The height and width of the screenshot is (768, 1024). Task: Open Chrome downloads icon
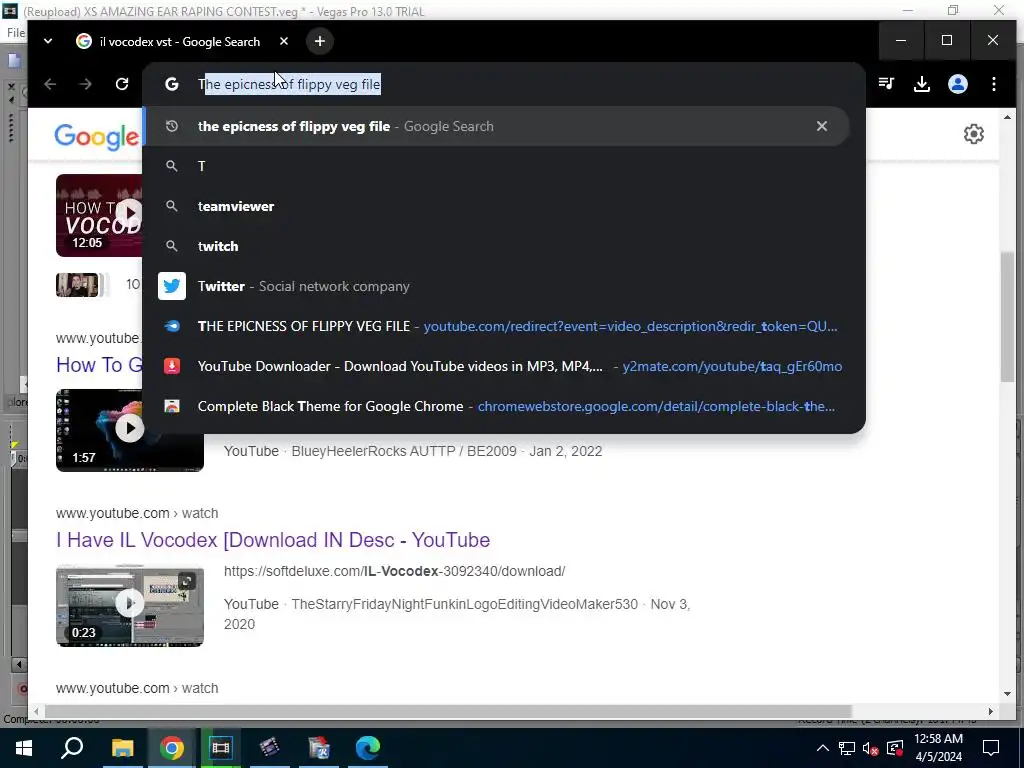click(921, 84)
